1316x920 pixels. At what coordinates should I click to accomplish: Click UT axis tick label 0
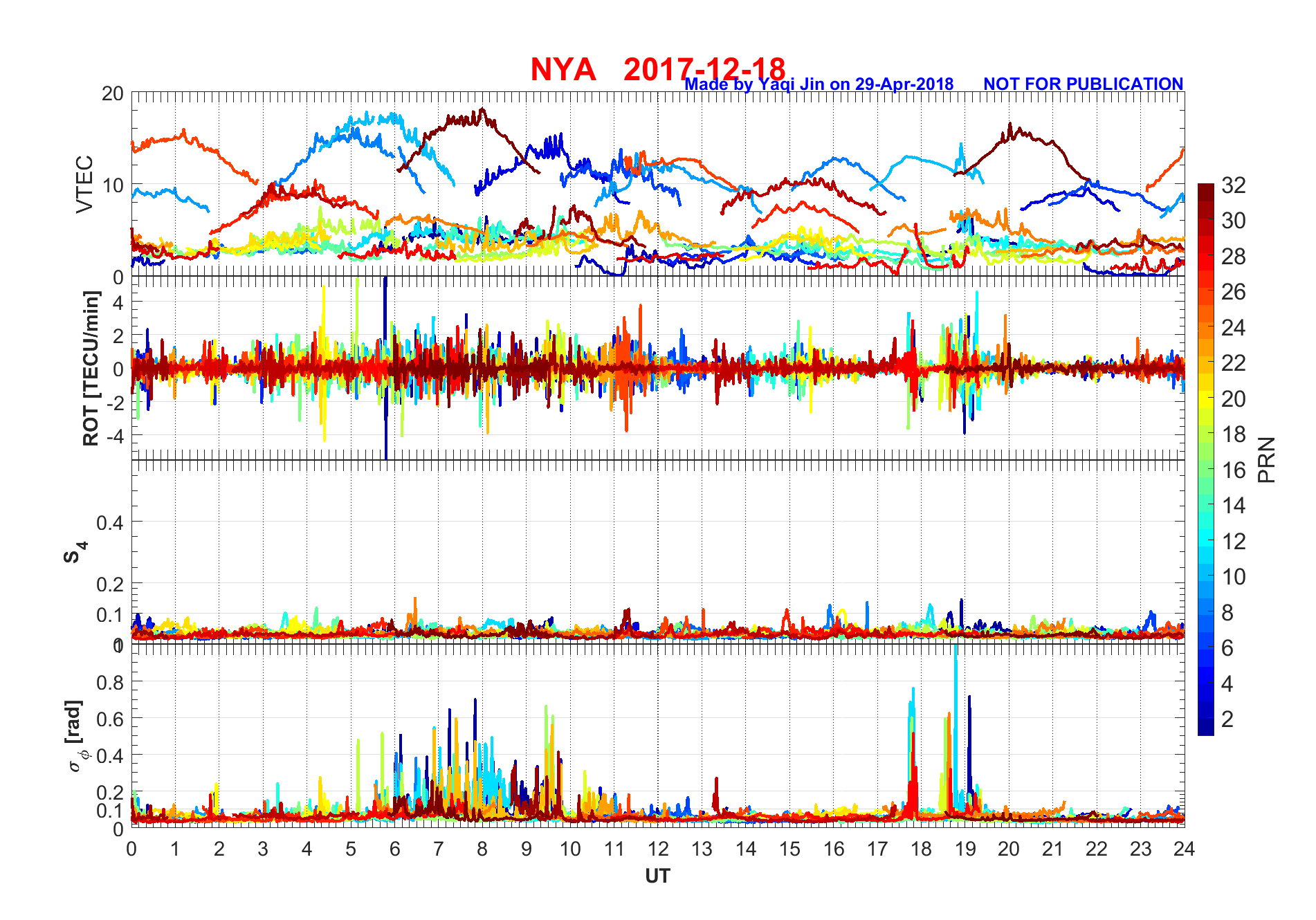pos(131,849)
